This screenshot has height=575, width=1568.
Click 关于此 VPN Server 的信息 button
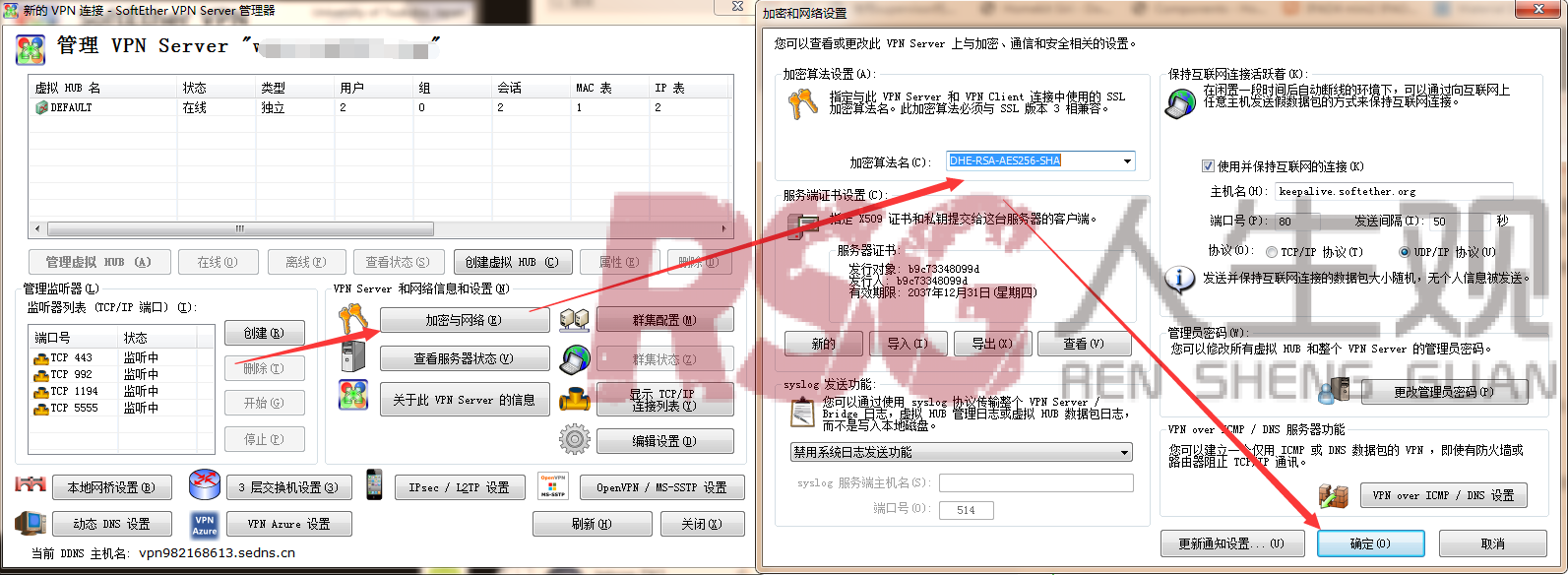pos(465,400)
